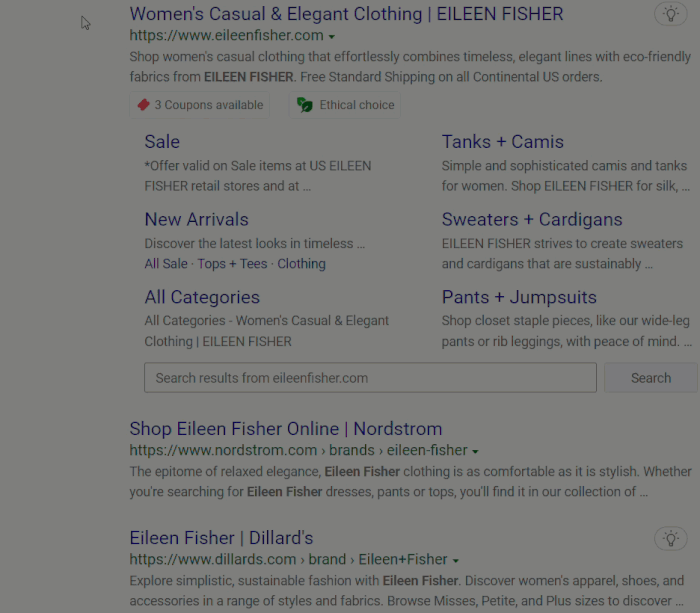This screenshot has height=613, width=700.
Task: Open Sweaters + Cardigans sitelink
Action: tap(532, 220)
